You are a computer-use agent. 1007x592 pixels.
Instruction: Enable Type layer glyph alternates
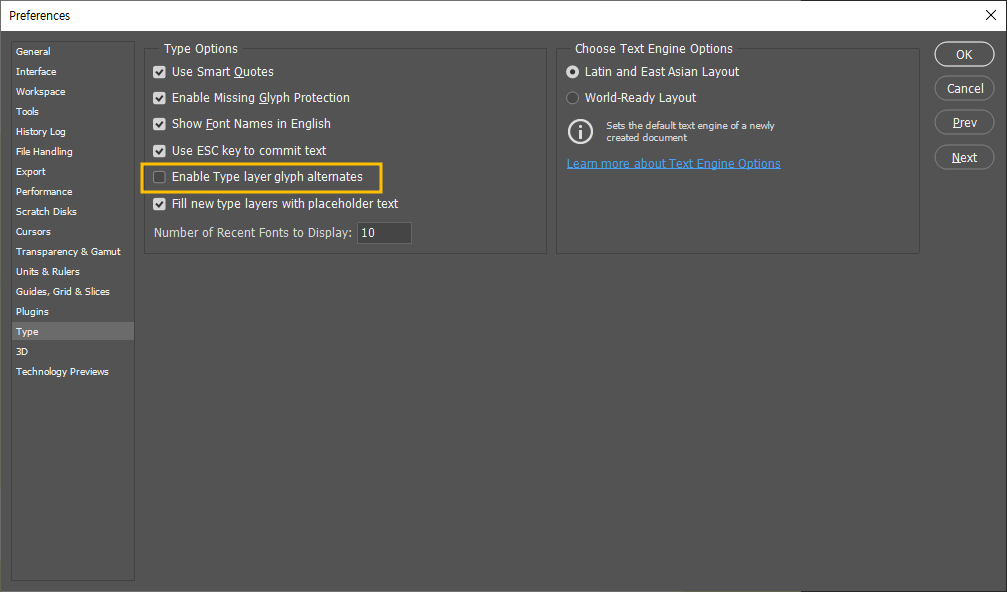[x=159, y=177]
